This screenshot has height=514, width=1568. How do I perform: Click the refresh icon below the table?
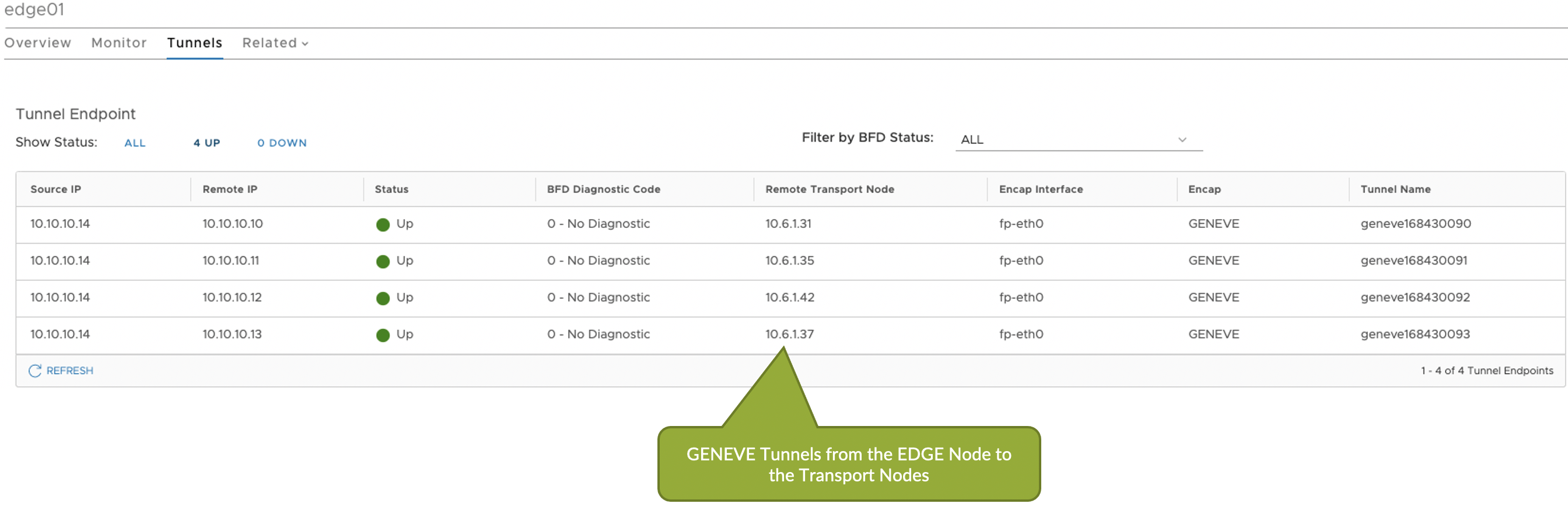pyautogui.click(x=34, y=371)
